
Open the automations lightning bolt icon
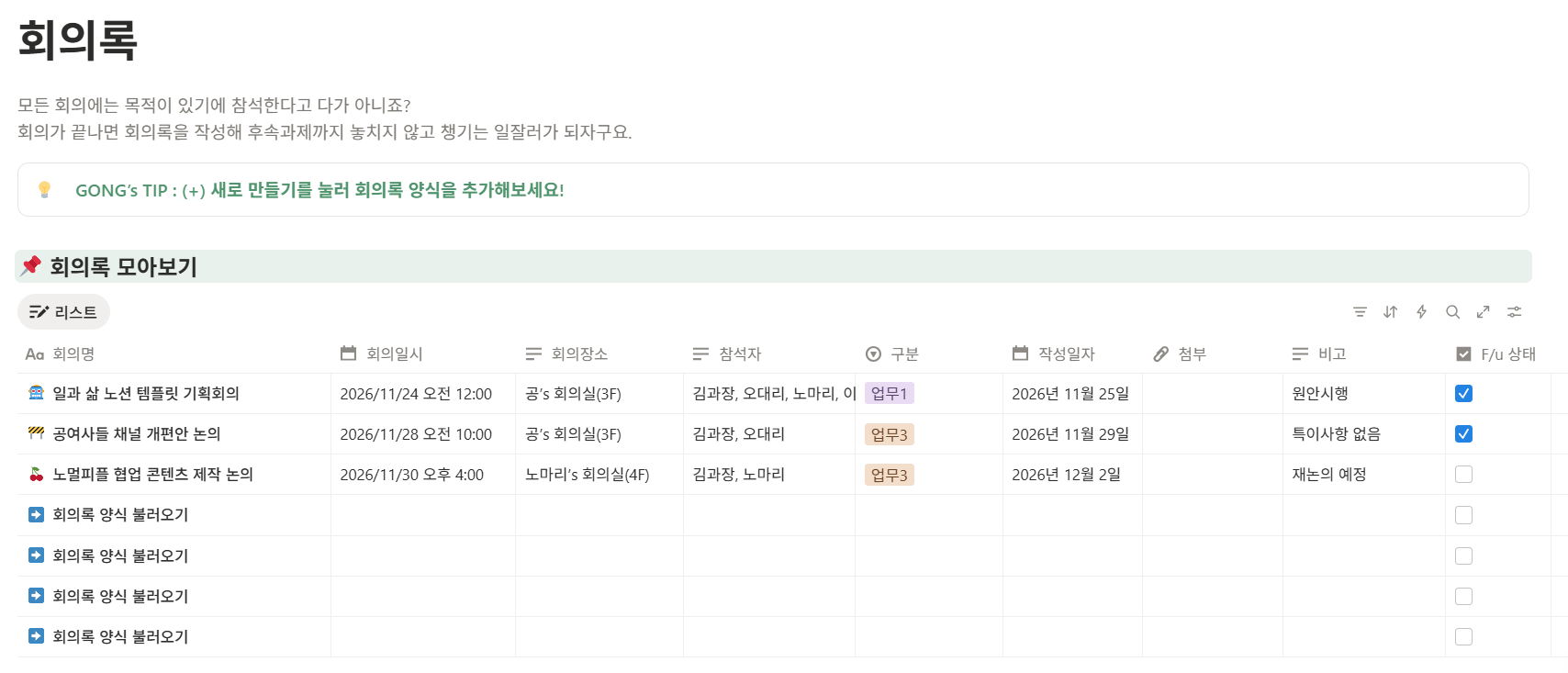click(1421, 312)
